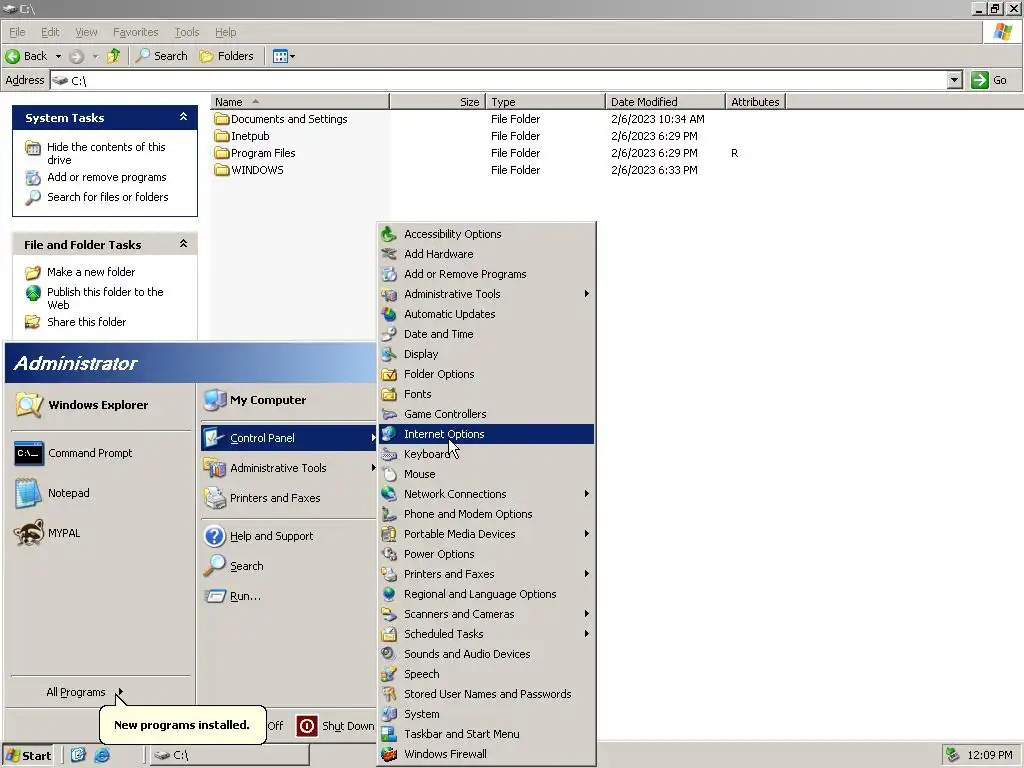Viewport: 1024px width, 768px height.
Task: Open the Edit menu
Action: click(x=50, y=32)
